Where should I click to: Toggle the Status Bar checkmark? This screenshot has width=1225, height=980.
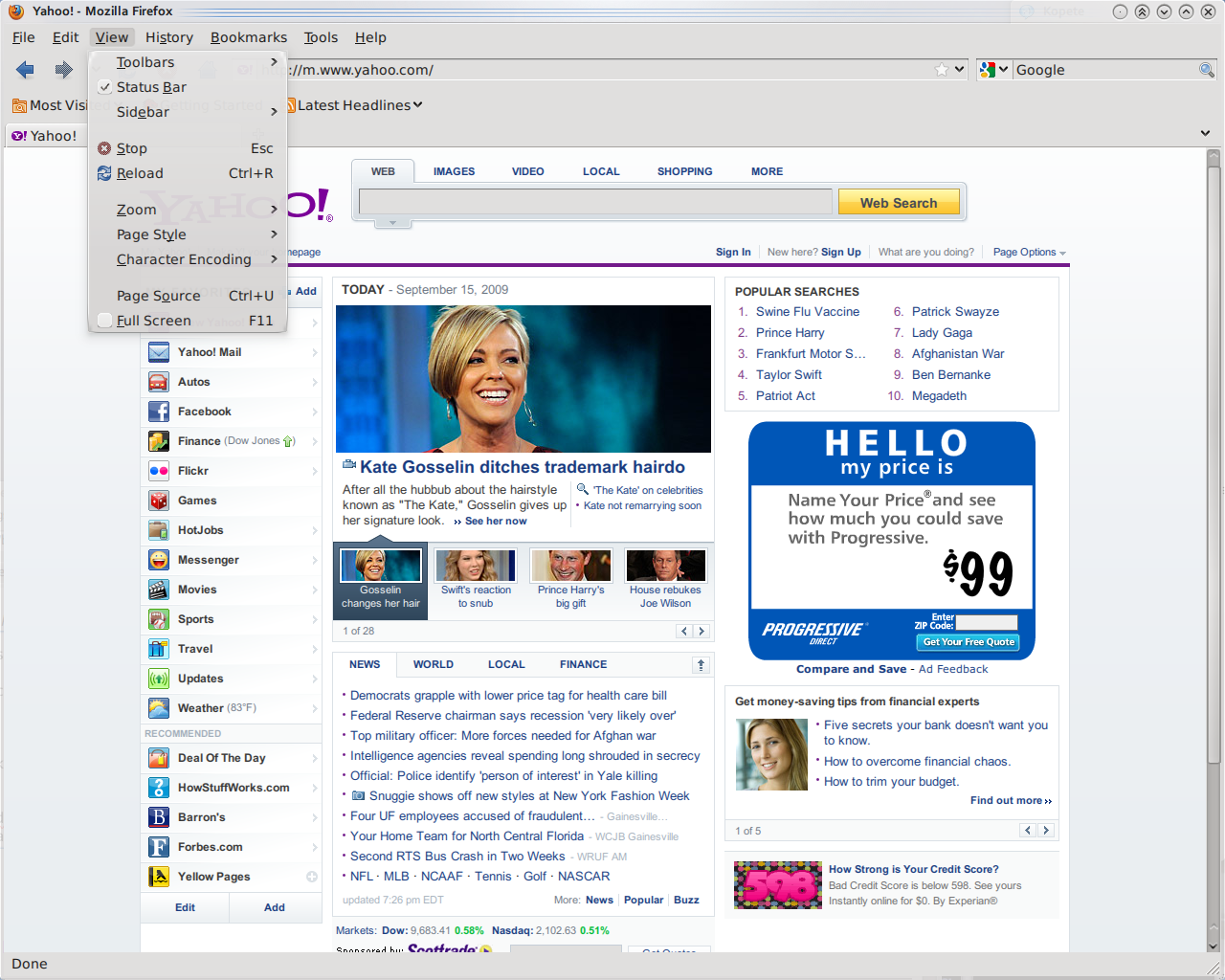coord(104,87)
